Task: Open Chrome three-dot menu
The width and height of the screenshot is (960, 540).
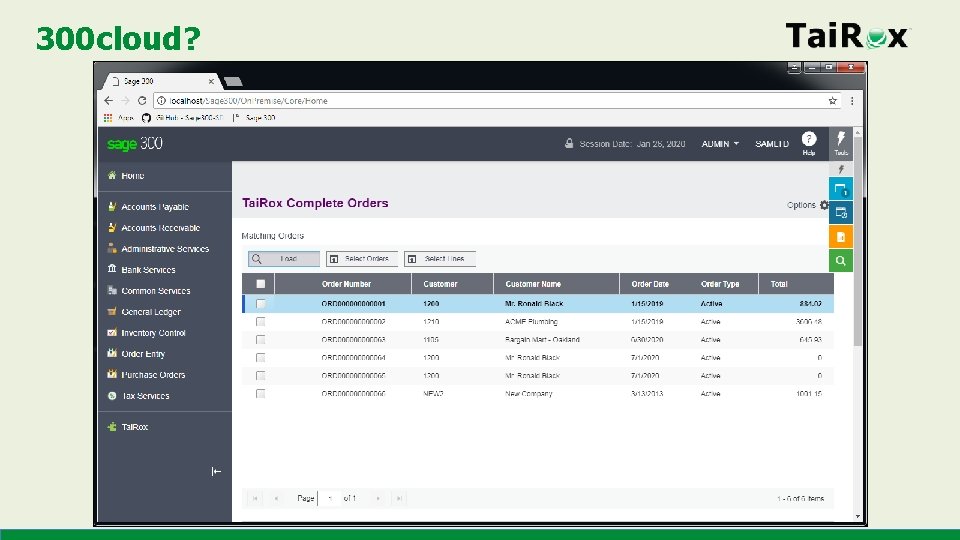Action: pyautogui.click(x=852, y=100)
